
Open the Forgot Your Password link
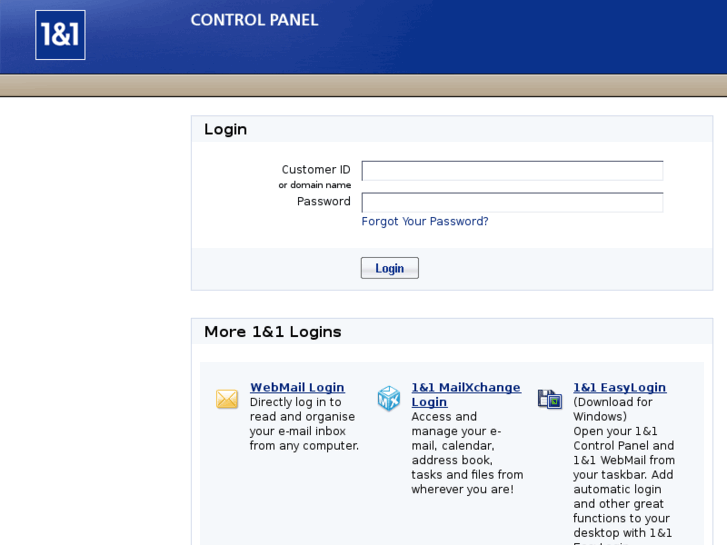[425, 221]
